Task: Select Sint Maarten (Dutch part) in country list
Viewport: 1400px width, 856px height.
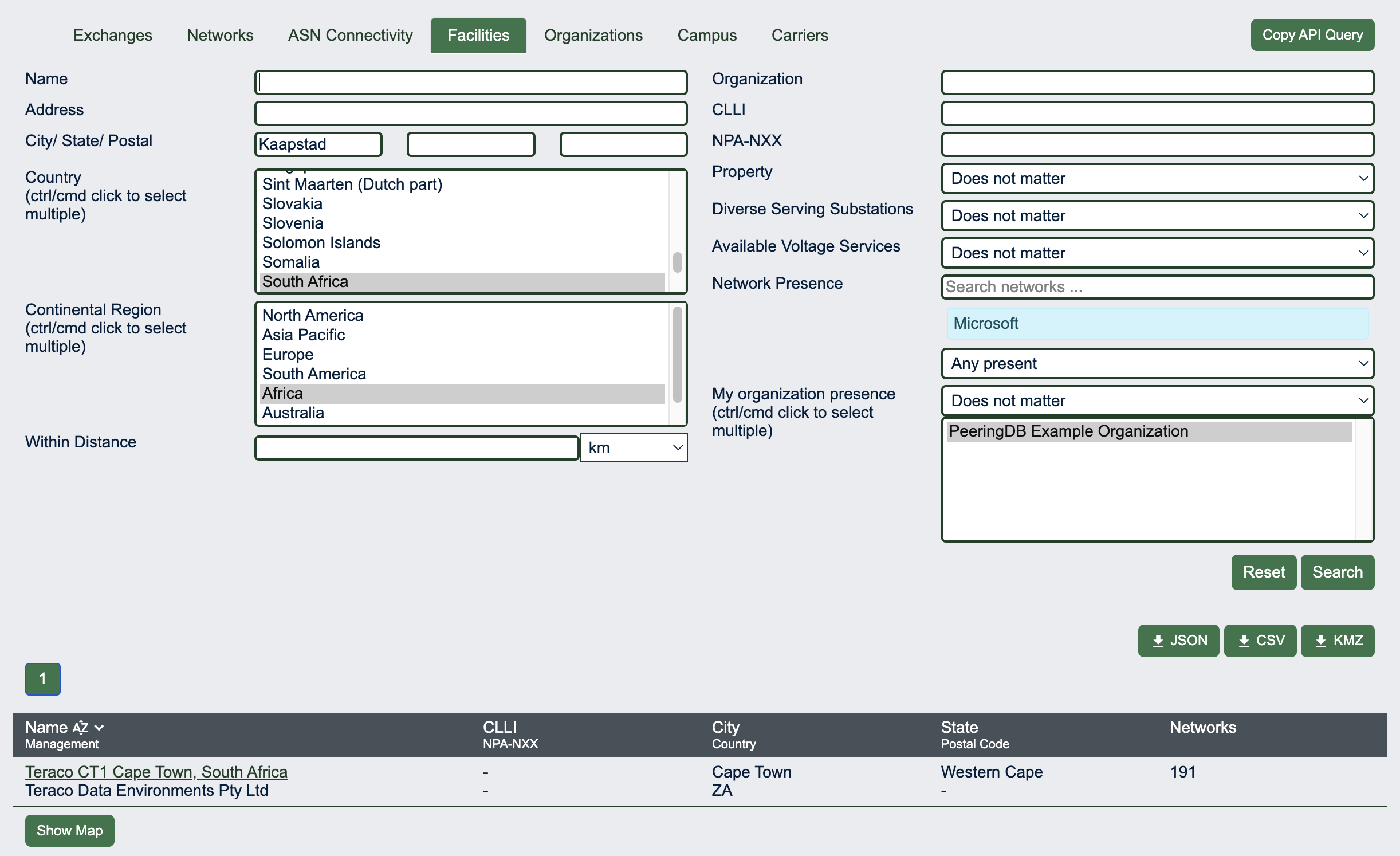Action: pyautogui.click(x=462, y=184)
